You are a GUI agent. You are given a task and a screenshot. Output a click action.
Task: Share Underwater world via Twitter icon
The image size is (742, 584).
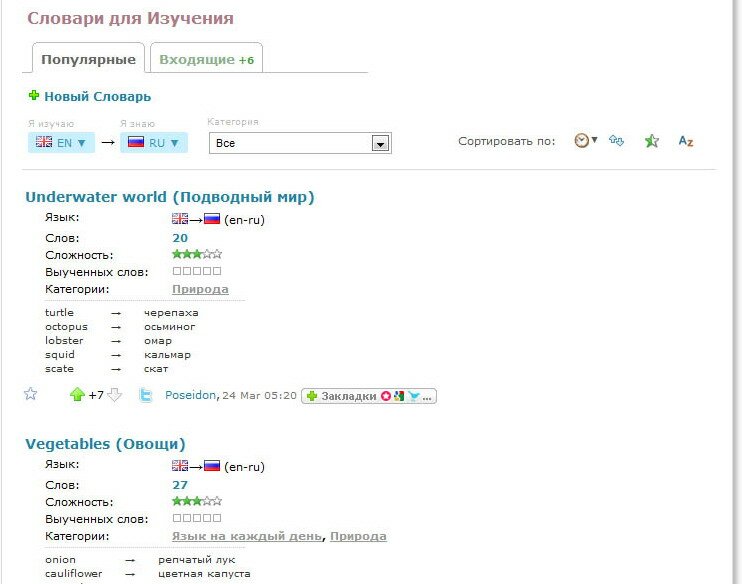(146, 395)
